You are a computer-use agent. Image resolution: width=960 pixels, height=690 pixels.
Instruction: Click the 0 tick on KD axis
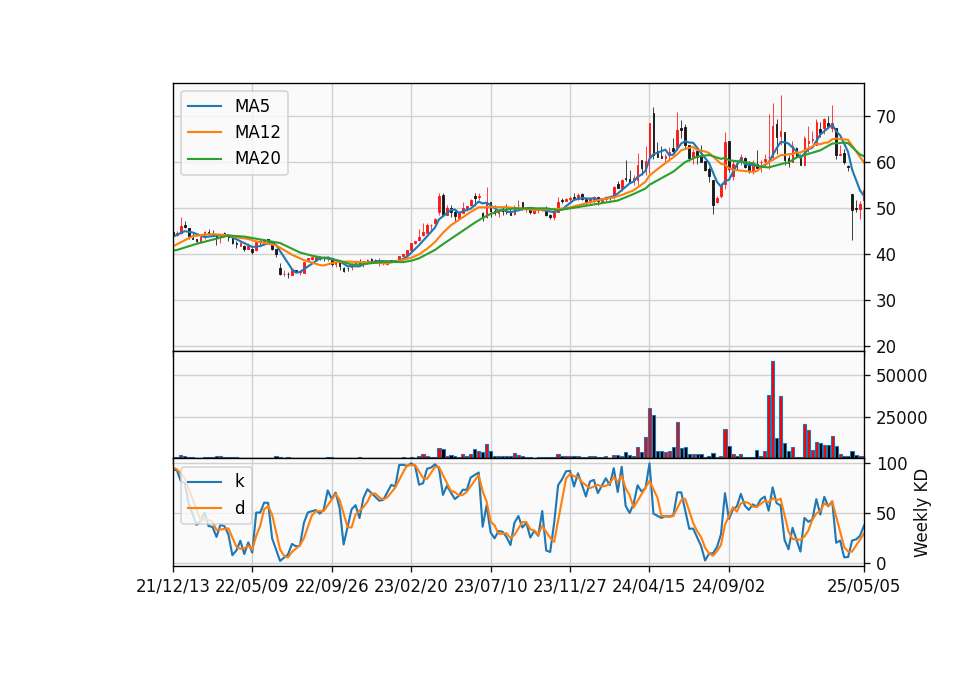pyautogui.click(x=880, y=563)
